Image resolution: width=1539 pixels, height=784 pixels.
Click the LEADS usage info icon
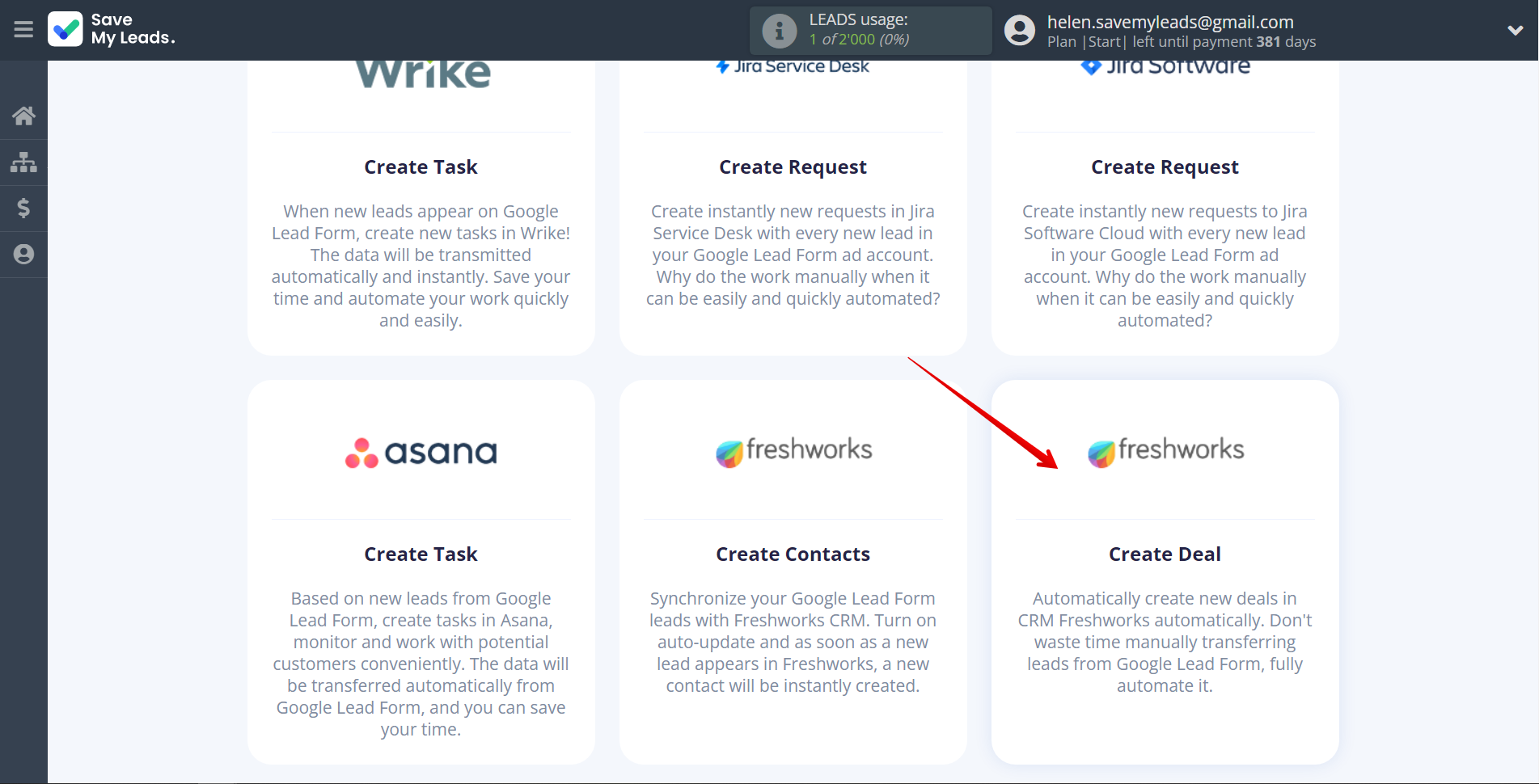pos(780,31)
